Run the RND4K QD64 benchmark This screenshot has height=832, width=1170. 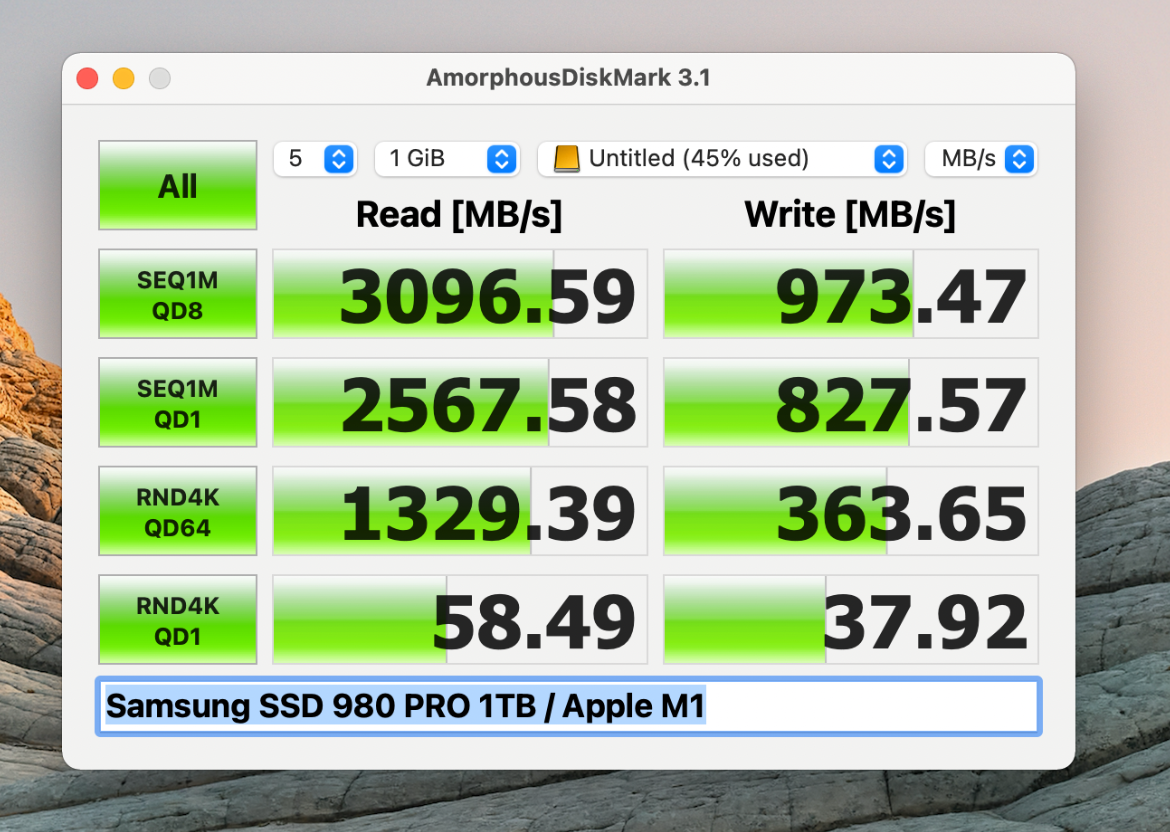178,511
